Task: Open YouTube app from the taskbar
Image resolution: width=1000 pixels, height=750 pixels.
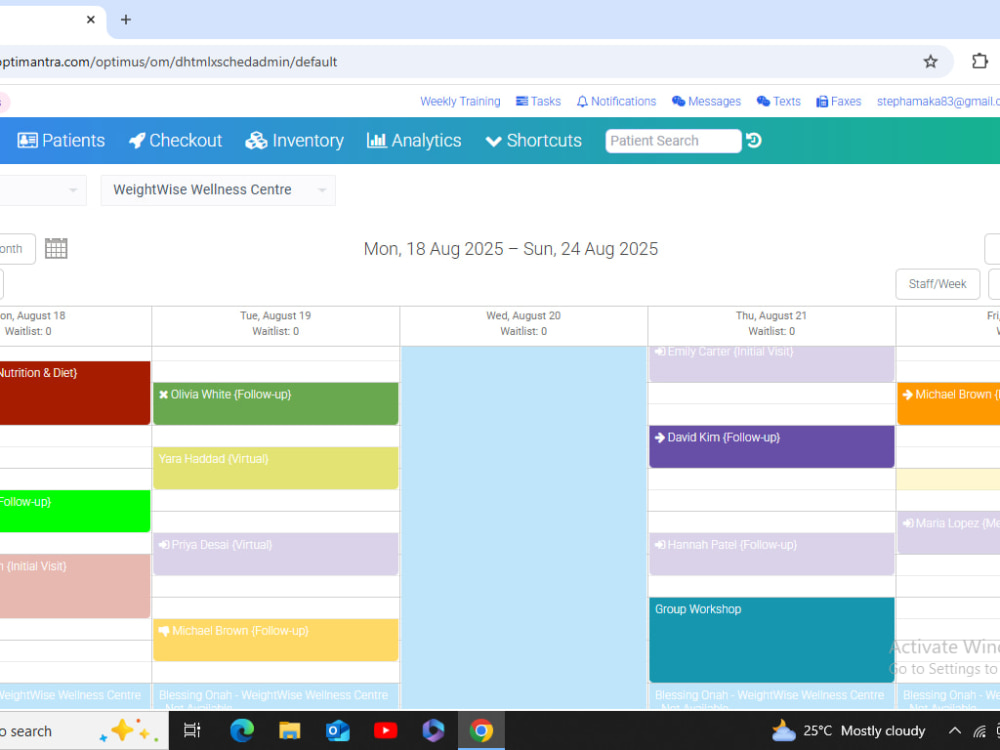Action: click(385, 730)
